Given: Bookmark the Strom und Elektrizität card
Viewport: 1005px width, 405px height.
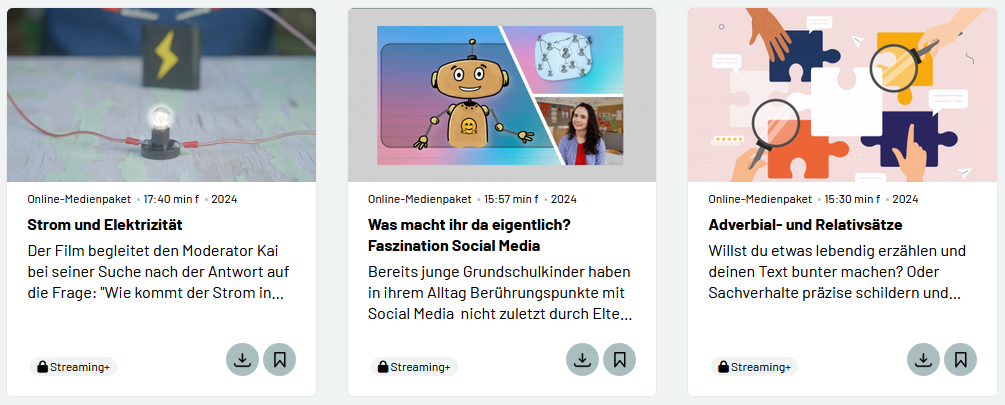Looking at the screenshot, I should point(279,360).
